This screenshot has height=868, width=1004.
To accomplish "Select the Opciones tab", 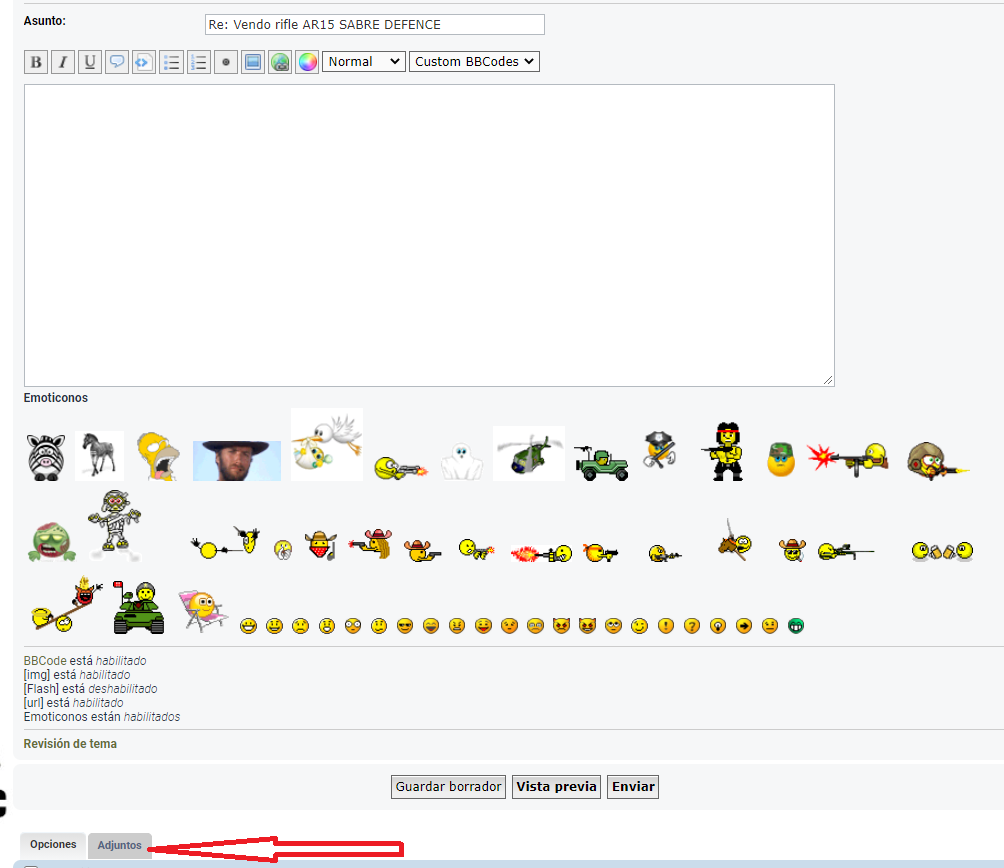I will (53, 845).
